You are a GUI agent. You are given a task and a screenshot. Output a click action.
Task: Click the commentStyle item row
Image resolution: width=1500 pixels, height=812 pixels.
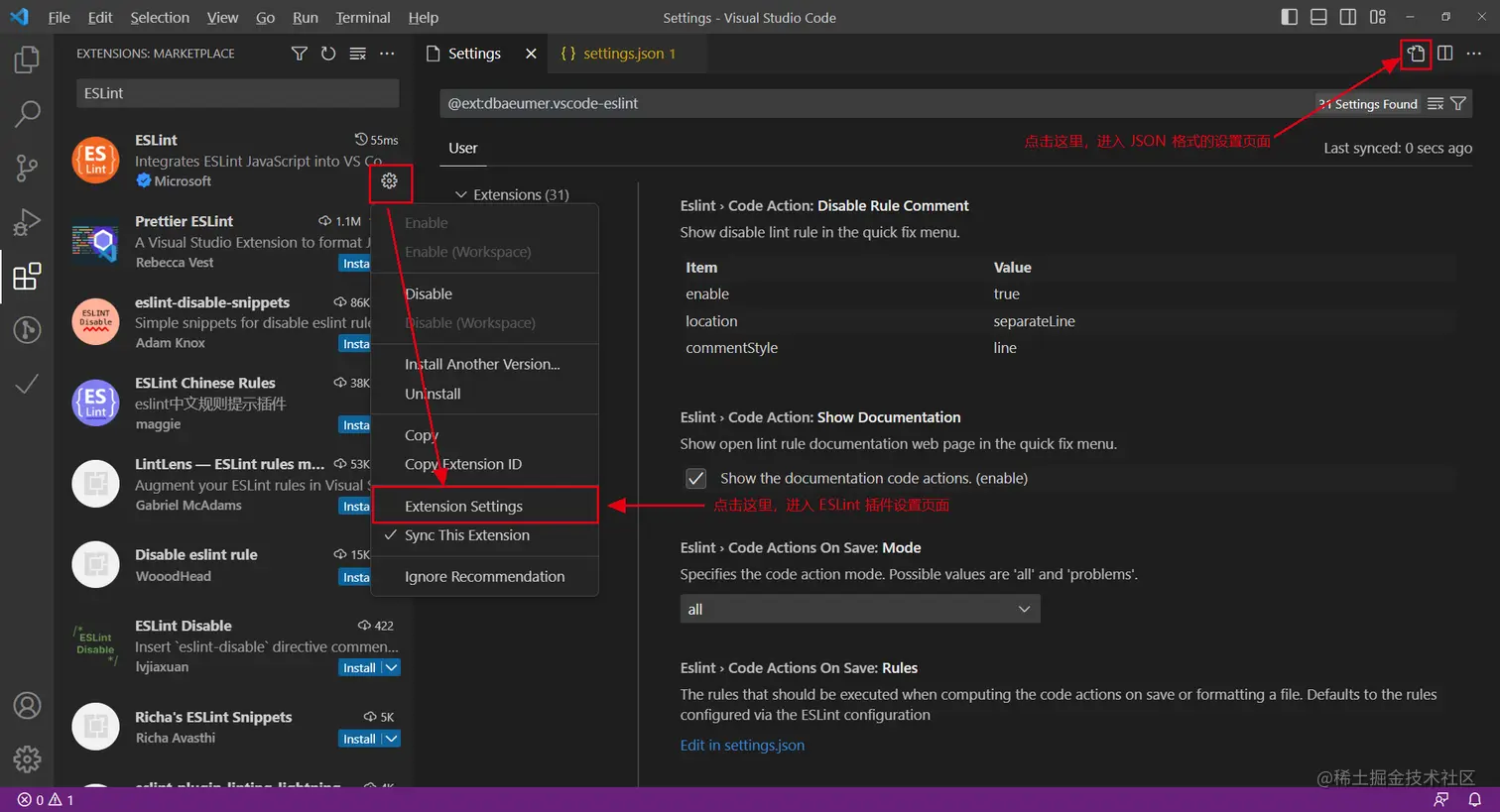[x=1069, y=348]
